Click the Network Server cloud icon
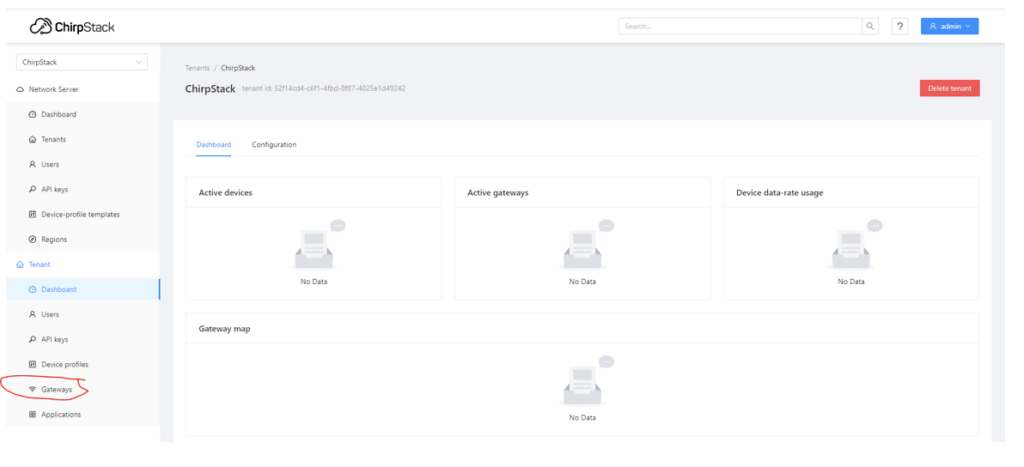Screen dimensions: 1024x467 click(x=20, y=89)
